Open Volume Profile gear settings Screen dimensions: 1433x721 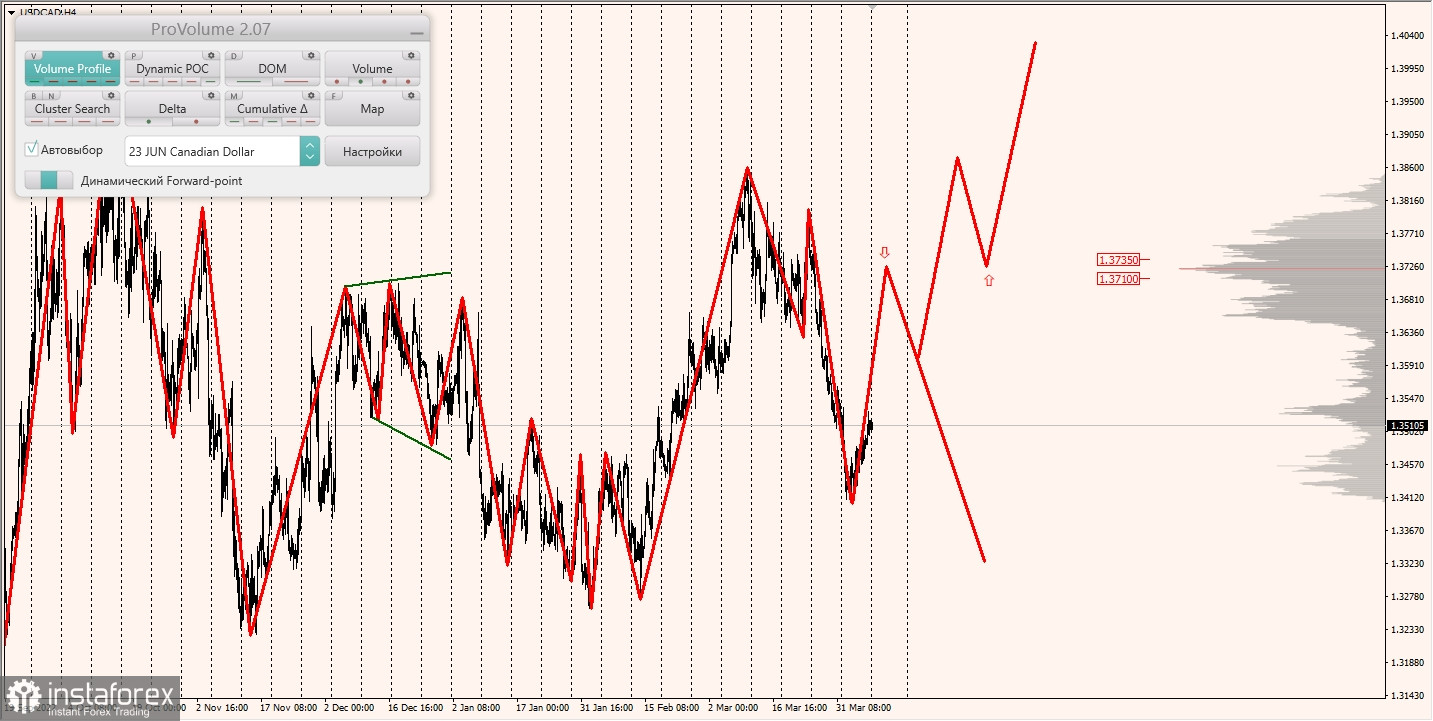tap(111, 55)
